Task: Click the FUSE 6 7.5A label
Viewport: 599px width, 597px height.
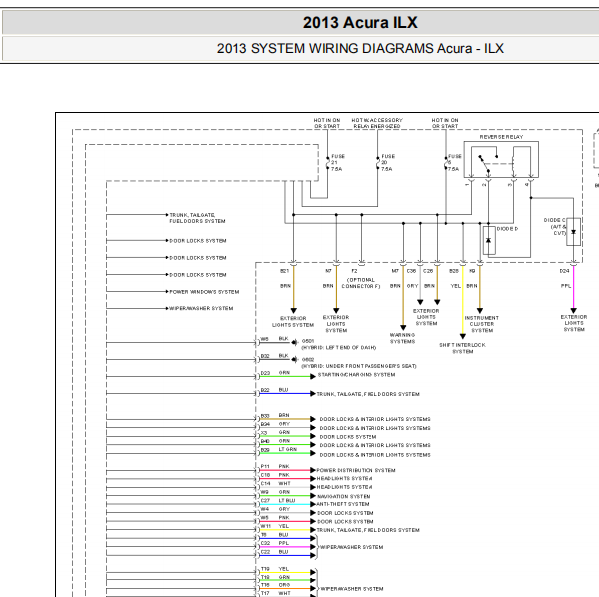Action: pos(454,162)
